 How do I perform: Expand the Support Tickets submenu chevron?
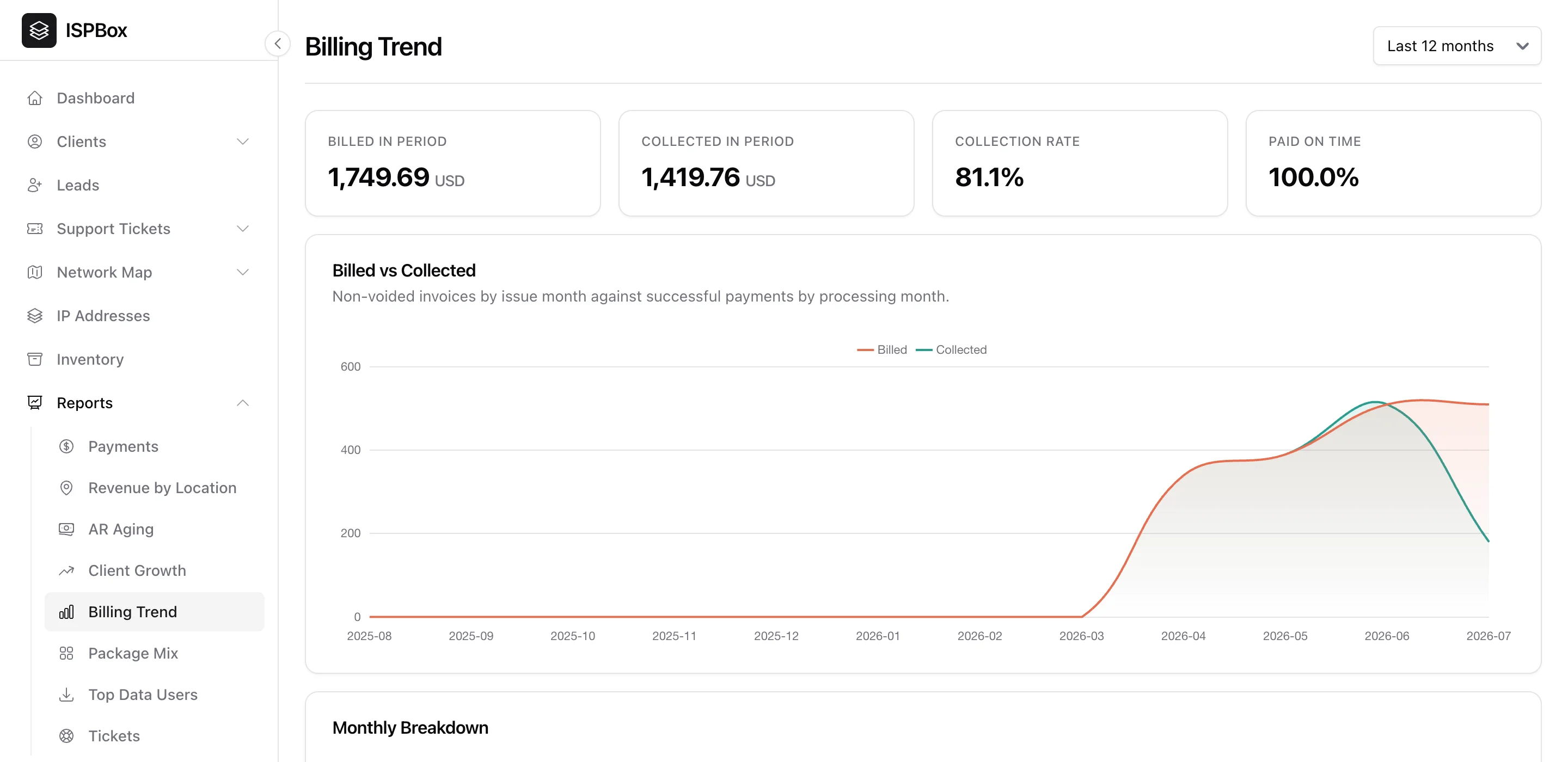[243, 229]
